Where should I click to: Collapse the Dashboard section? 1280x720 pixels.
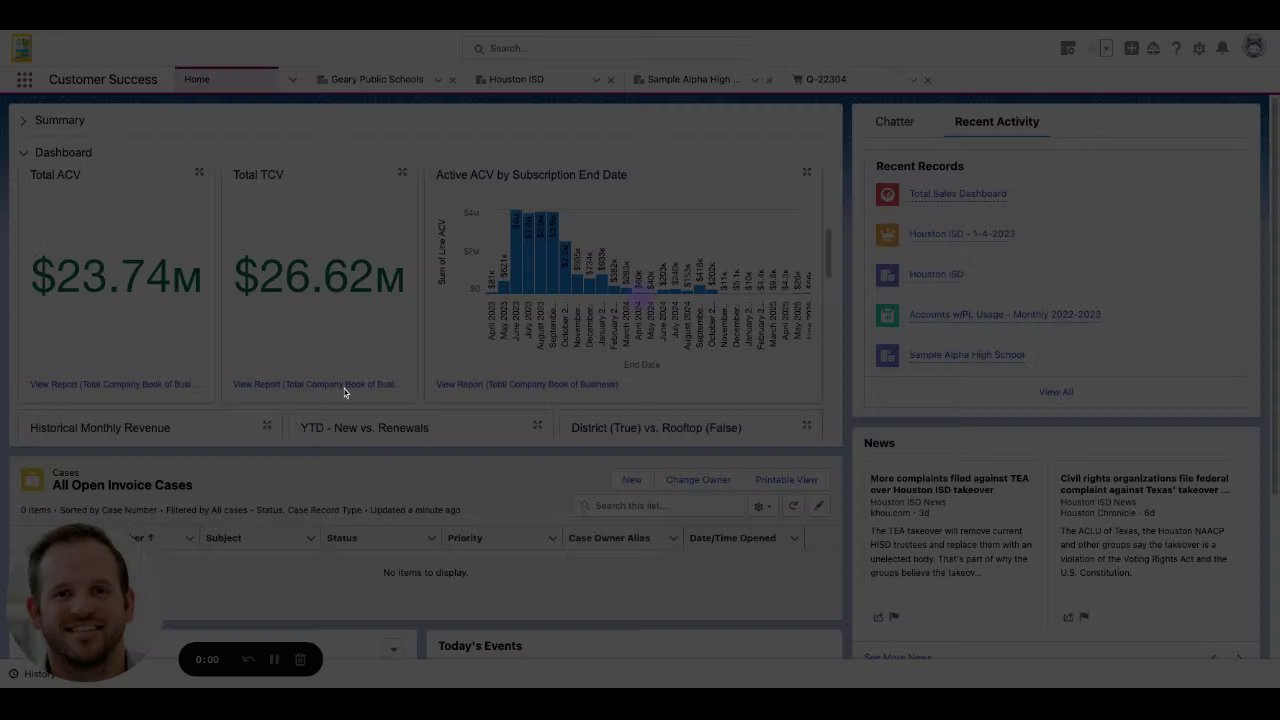[23, 153]
